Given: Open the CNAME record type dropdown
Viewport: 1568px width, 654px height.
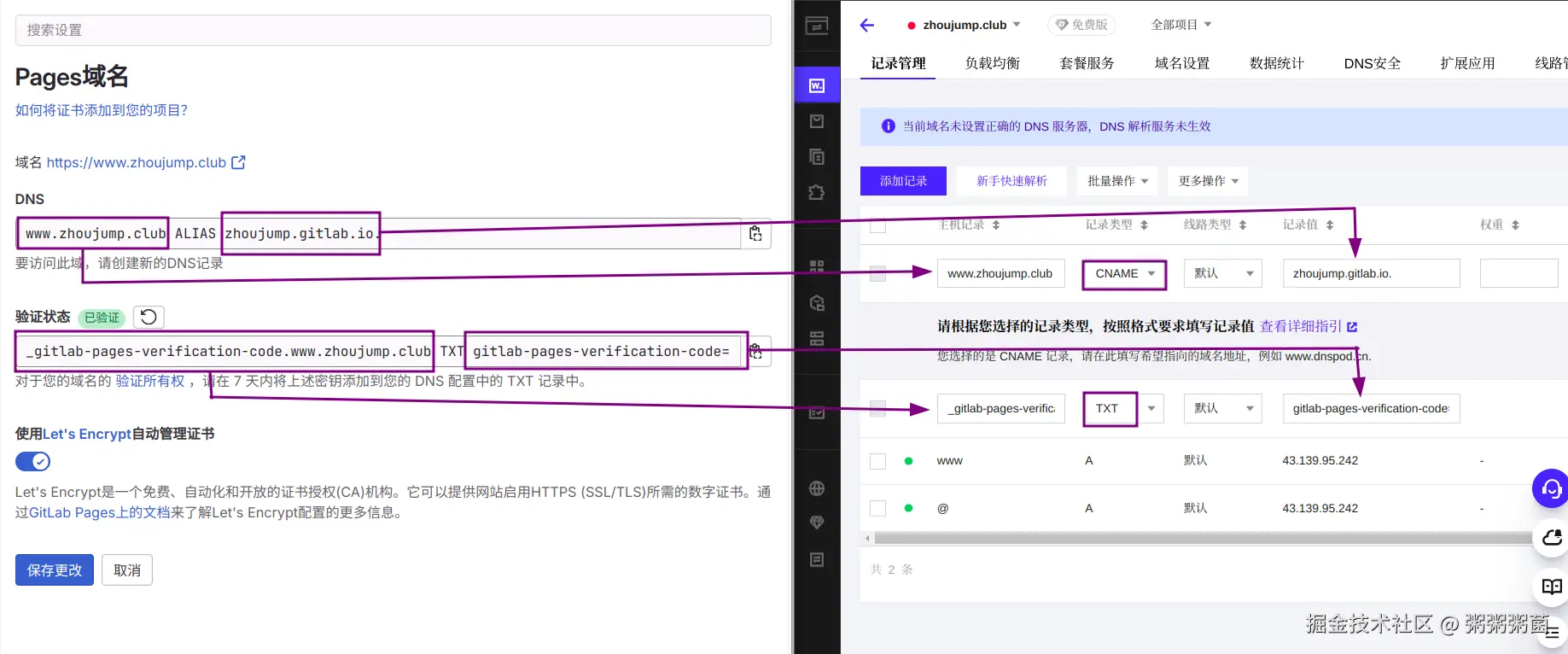Looking at the screenshot, I should tap(1124, 274).
